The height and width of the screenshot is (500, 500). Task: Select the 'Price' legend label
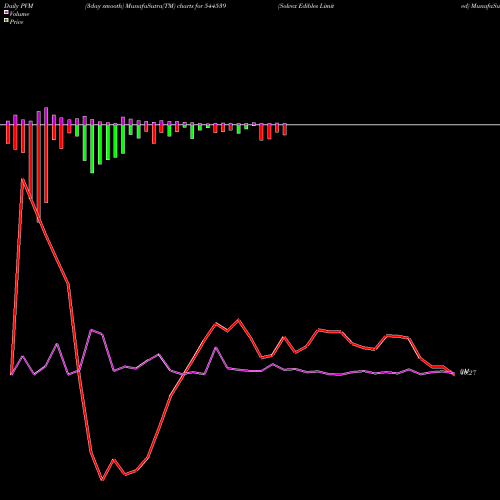[16, 22]
